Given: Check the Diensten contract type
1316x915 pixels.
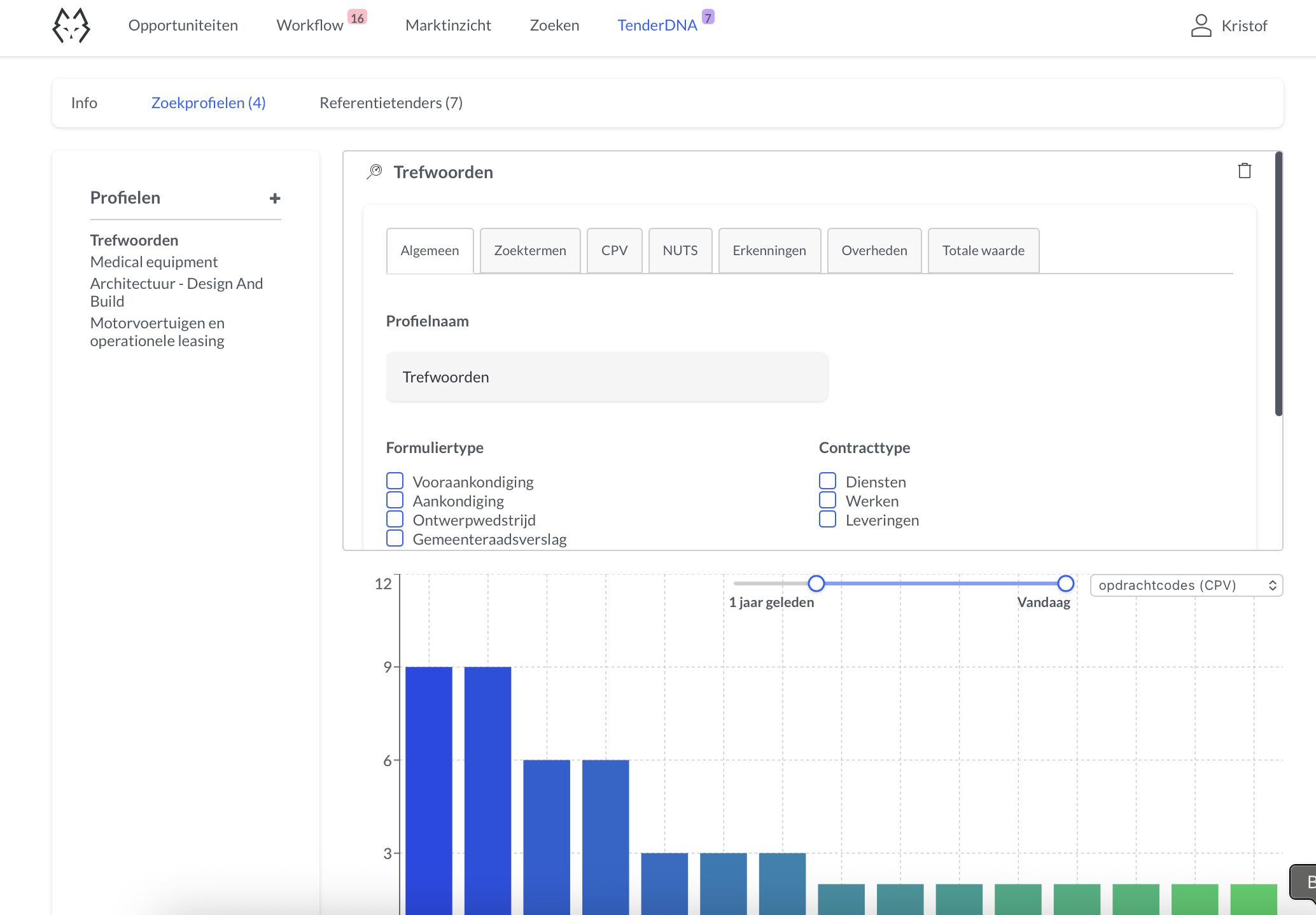Looking at the screenshot, I should pyautogui.click(x=827, y=480).
